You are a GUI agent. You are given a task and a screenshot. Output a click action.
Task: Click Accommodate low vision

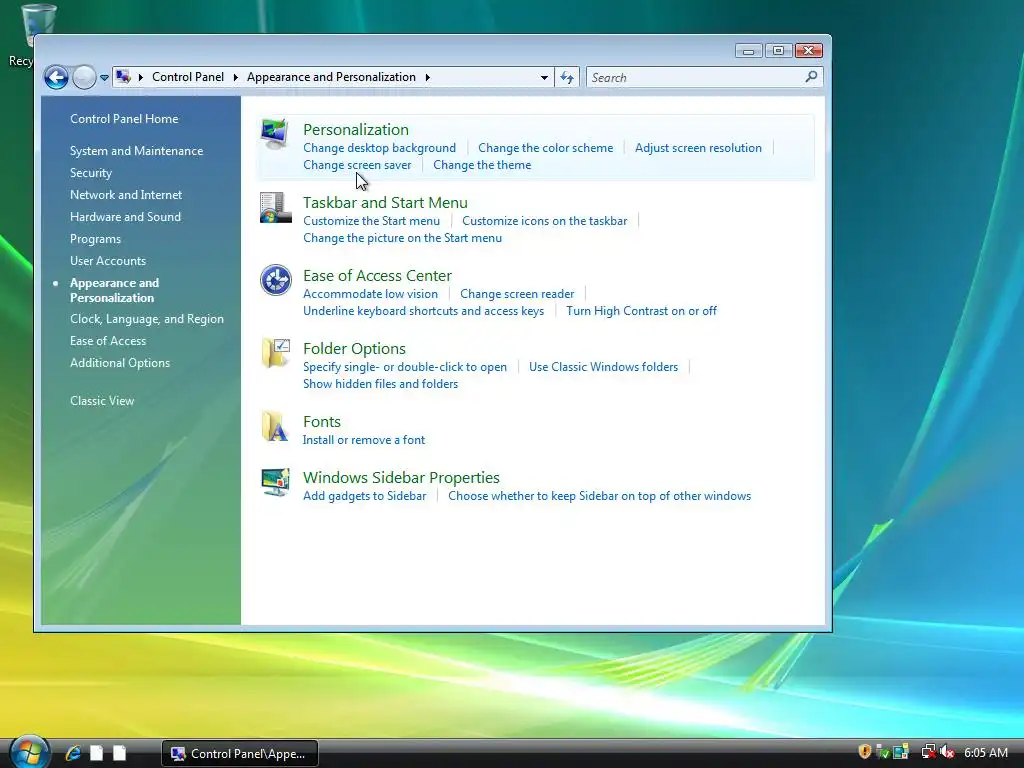(x=370, y=294)
